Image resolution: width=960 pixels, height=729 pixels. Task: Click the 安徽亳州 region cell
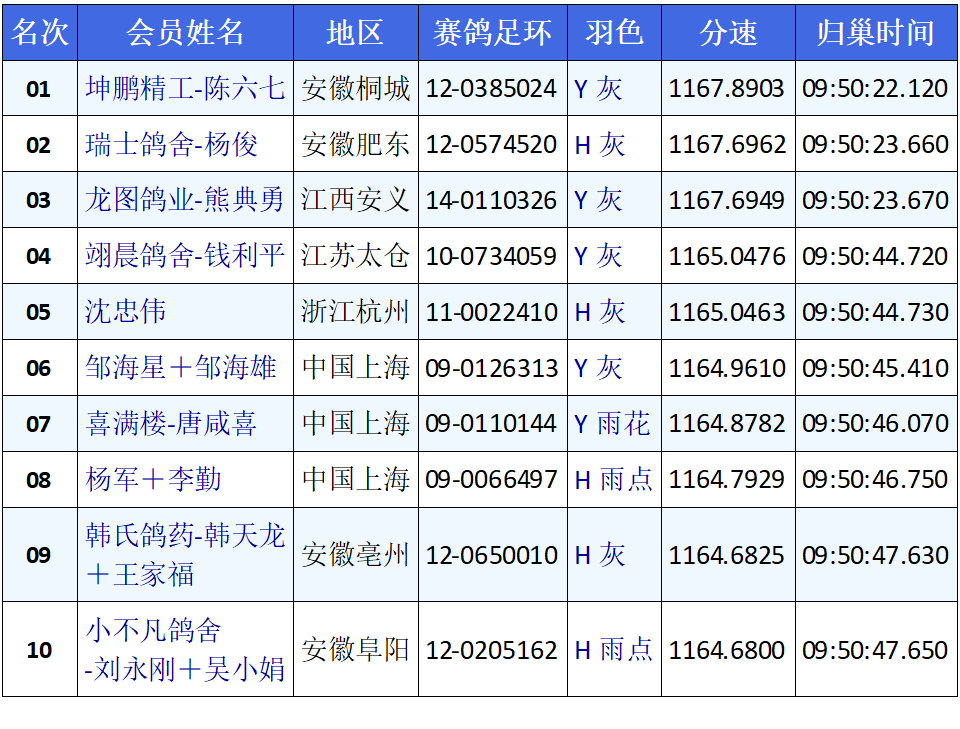[x=355, y=555]
